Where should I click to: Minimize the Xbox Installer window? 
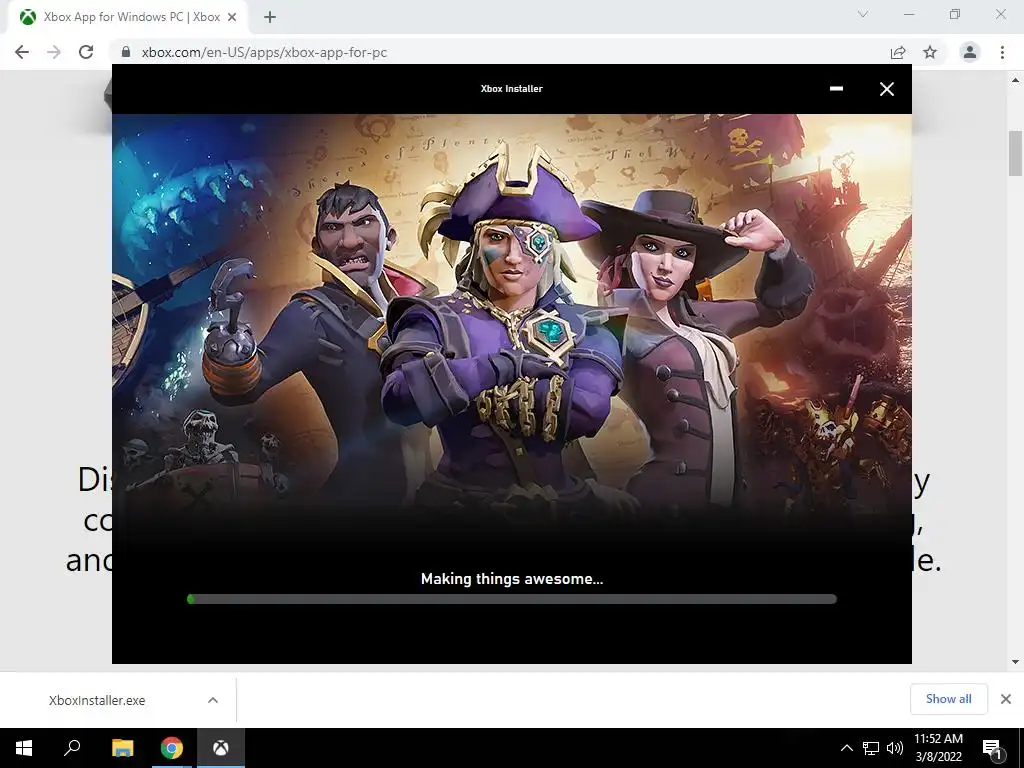click(836, 89)
